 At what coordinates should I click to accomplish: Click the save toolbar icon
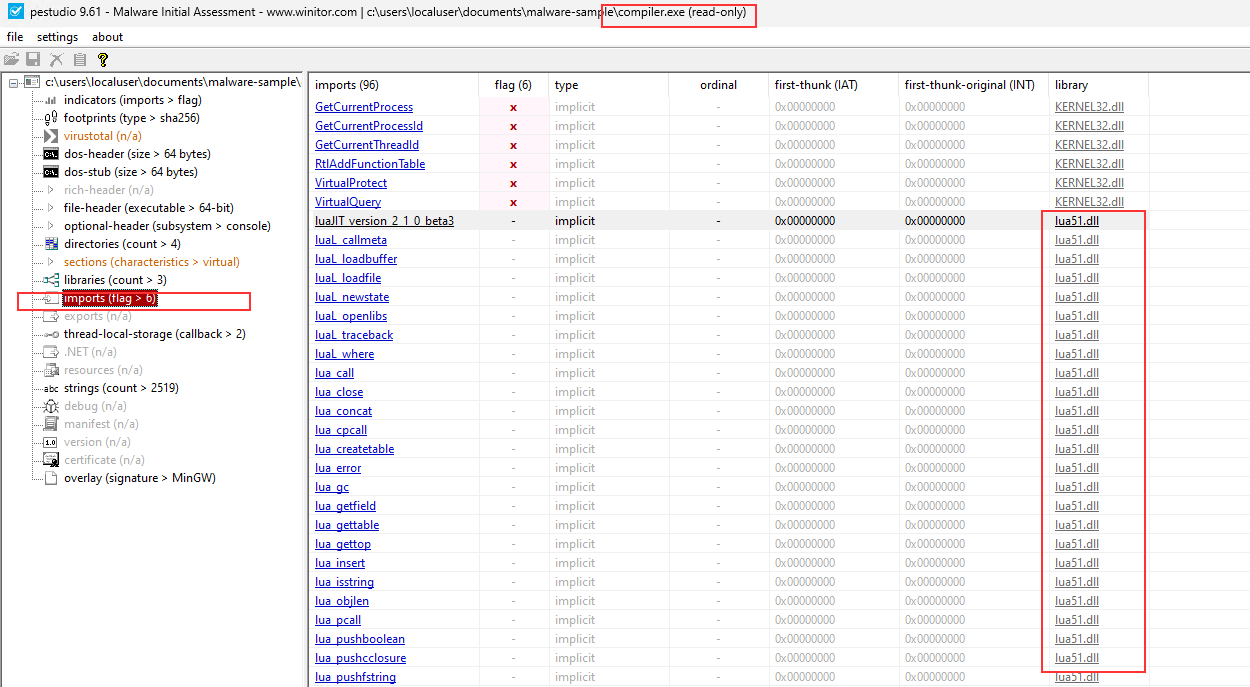[33, 60]
